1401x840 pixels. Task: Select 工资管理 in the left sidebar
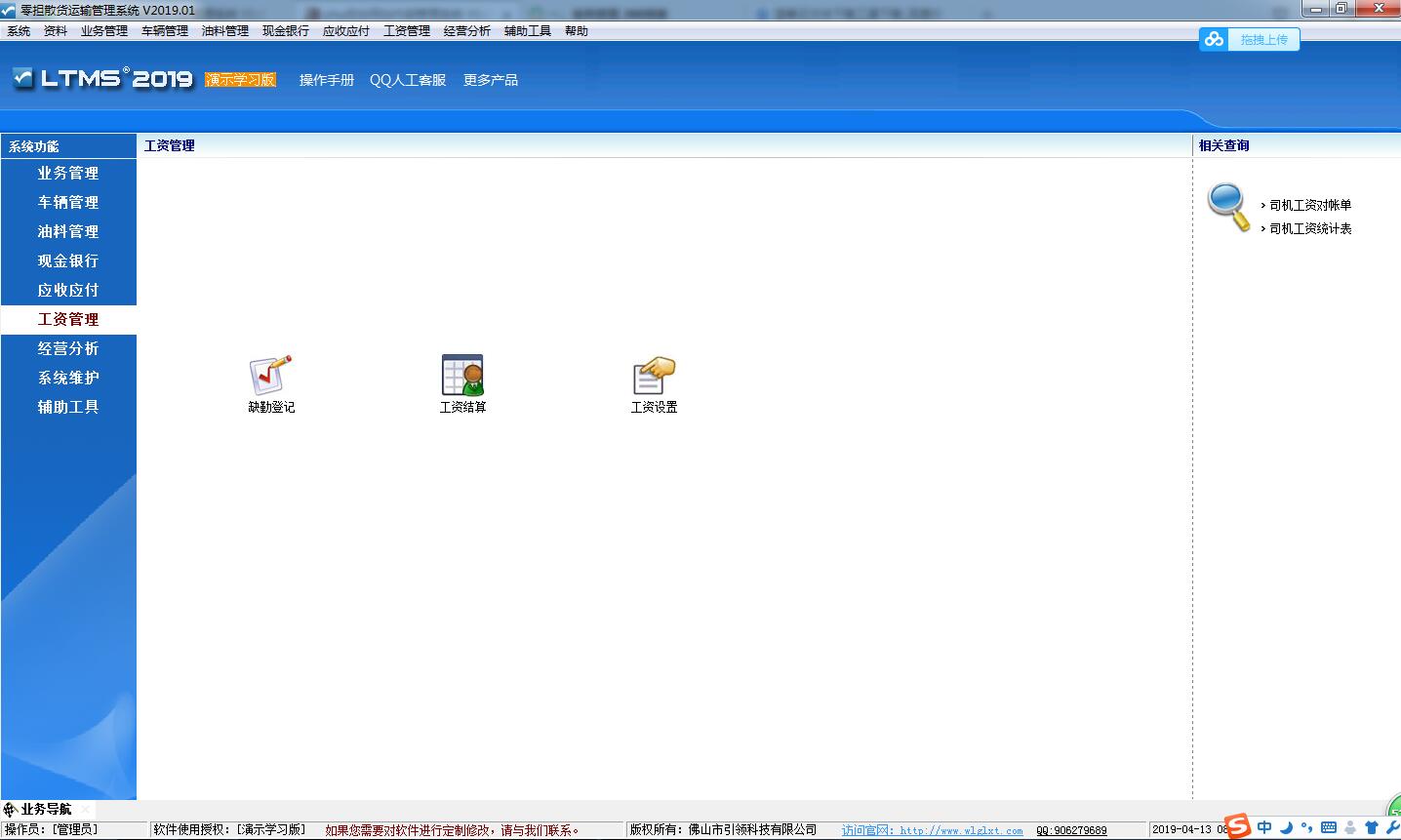68,319
